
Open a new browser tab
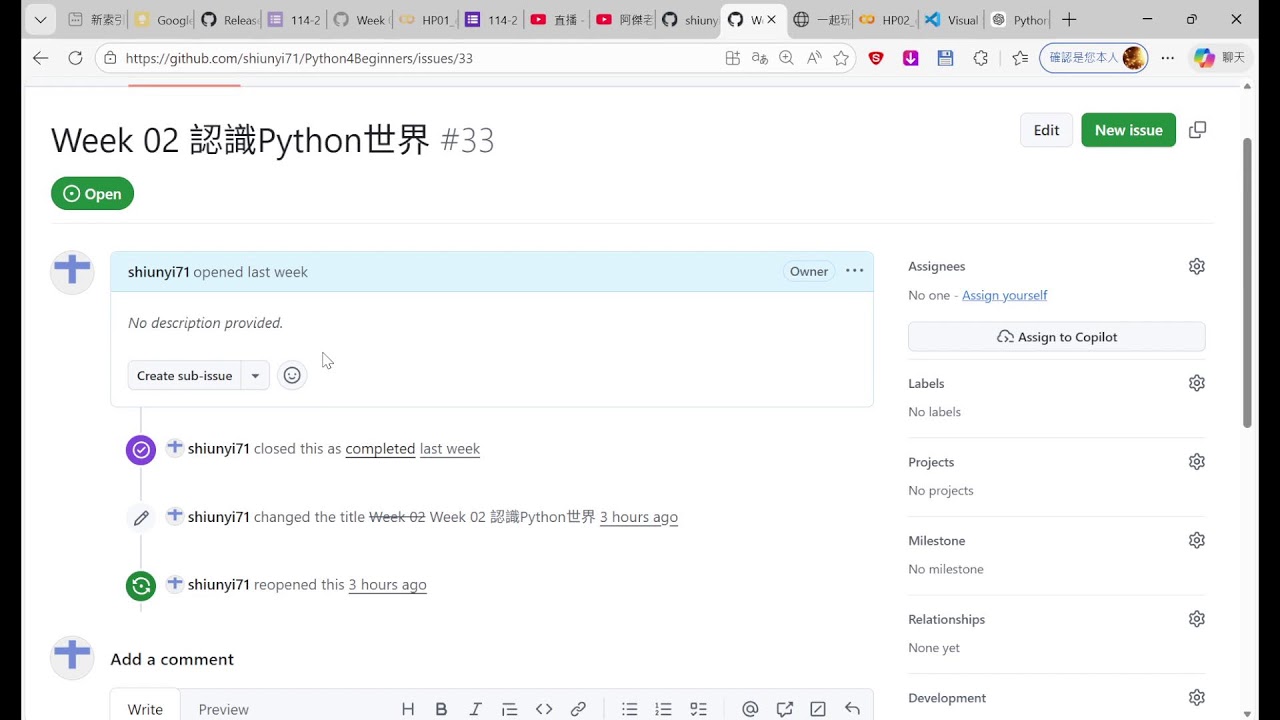[x=1069, y=19]
